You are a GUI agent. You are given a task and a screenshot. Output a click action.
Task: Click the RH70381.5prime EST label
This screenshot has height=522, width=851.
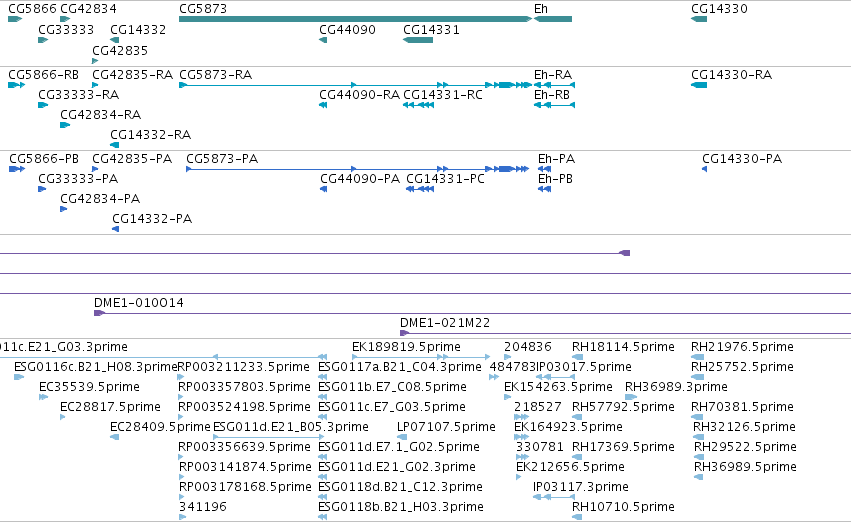point(742,407)
